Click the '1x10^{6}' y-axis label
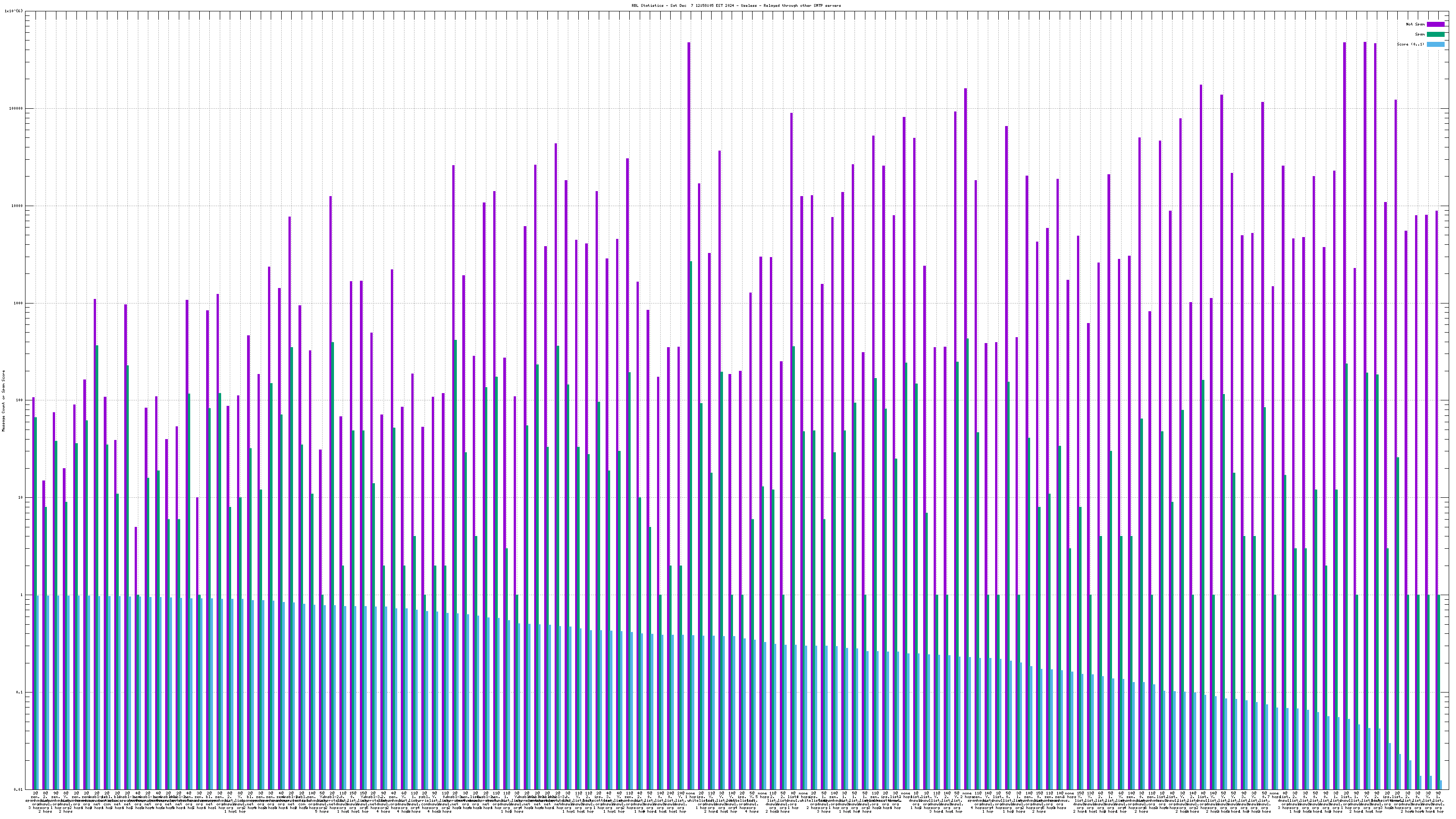The width and height of the screenshot is (1456, 819). (14, 11)
